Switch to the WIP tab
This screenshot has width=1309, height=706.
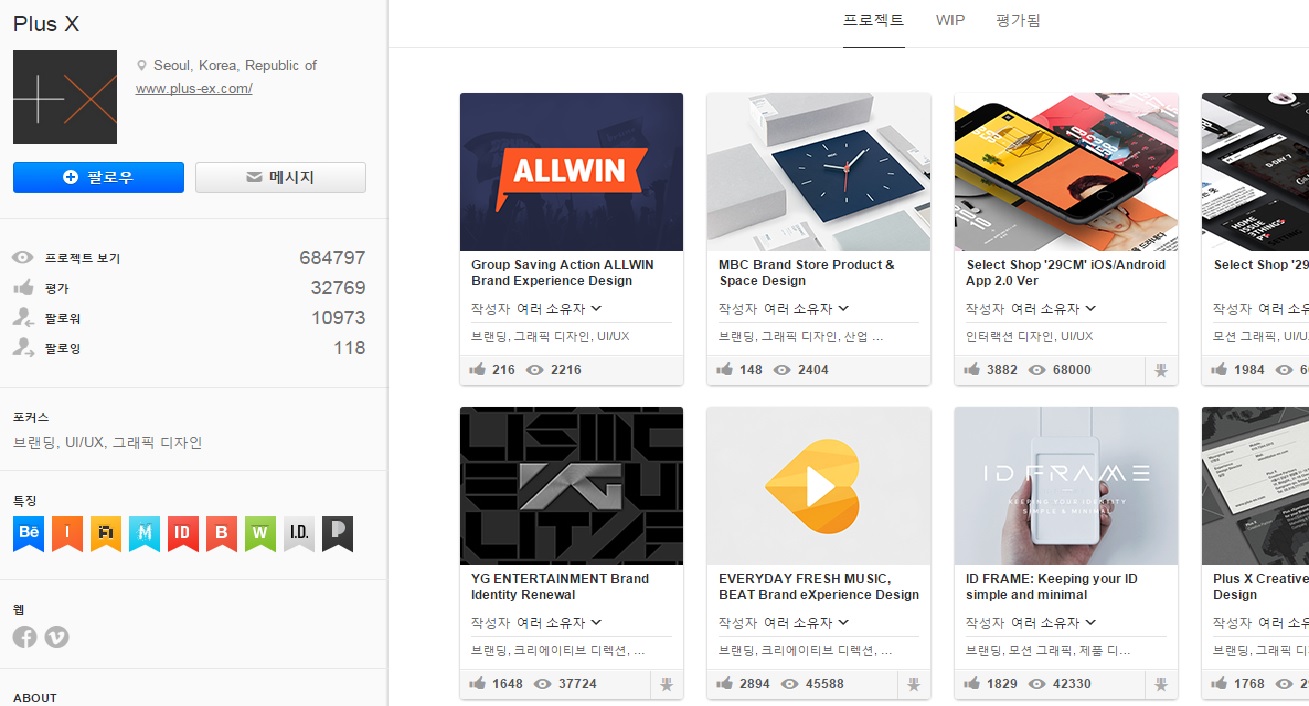coord(950,20)
